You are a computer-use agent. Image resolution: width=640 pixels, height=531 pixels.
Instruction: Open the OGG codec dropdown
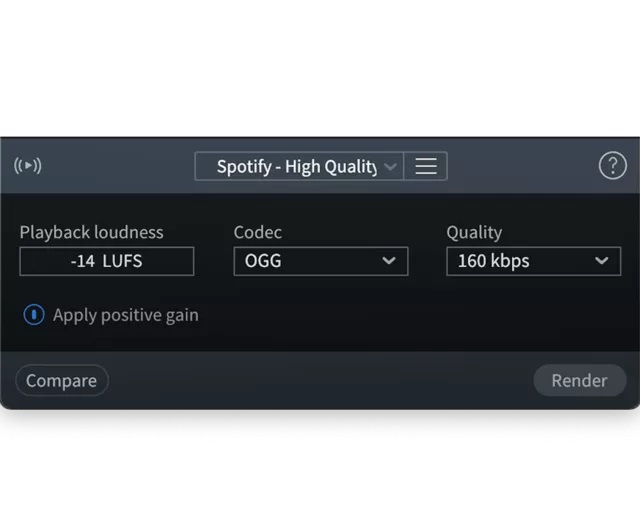[x=321, y=261]
